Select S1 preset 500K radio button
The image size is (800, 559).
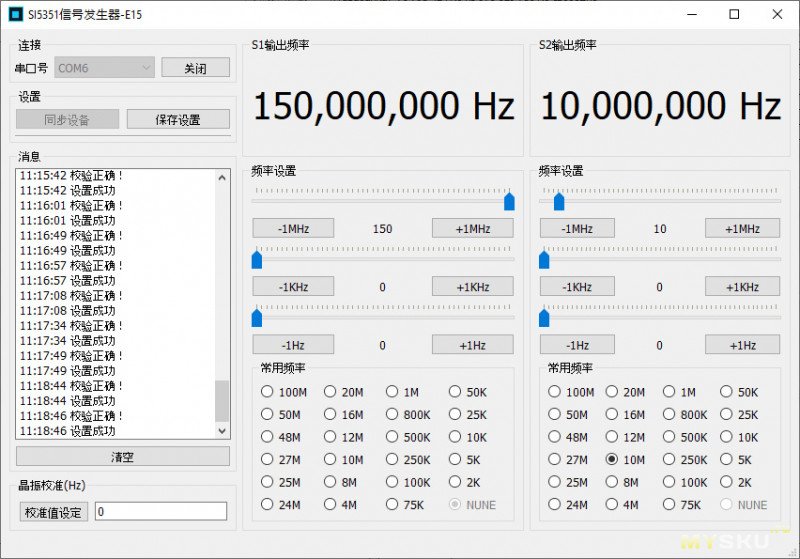point(393,437)
